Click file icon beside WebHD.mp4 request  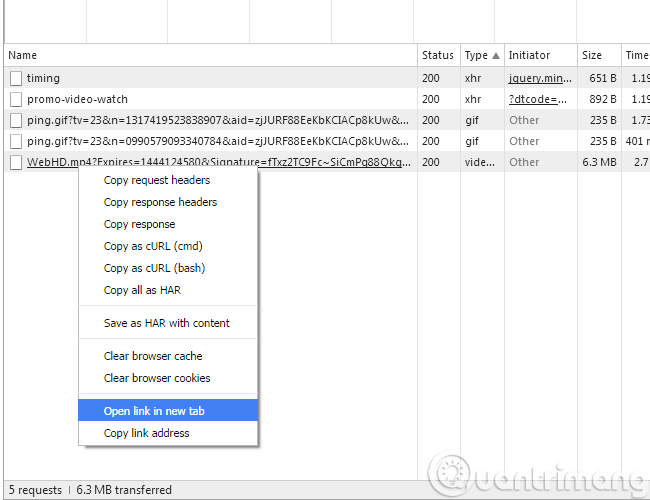pos(16,162)
